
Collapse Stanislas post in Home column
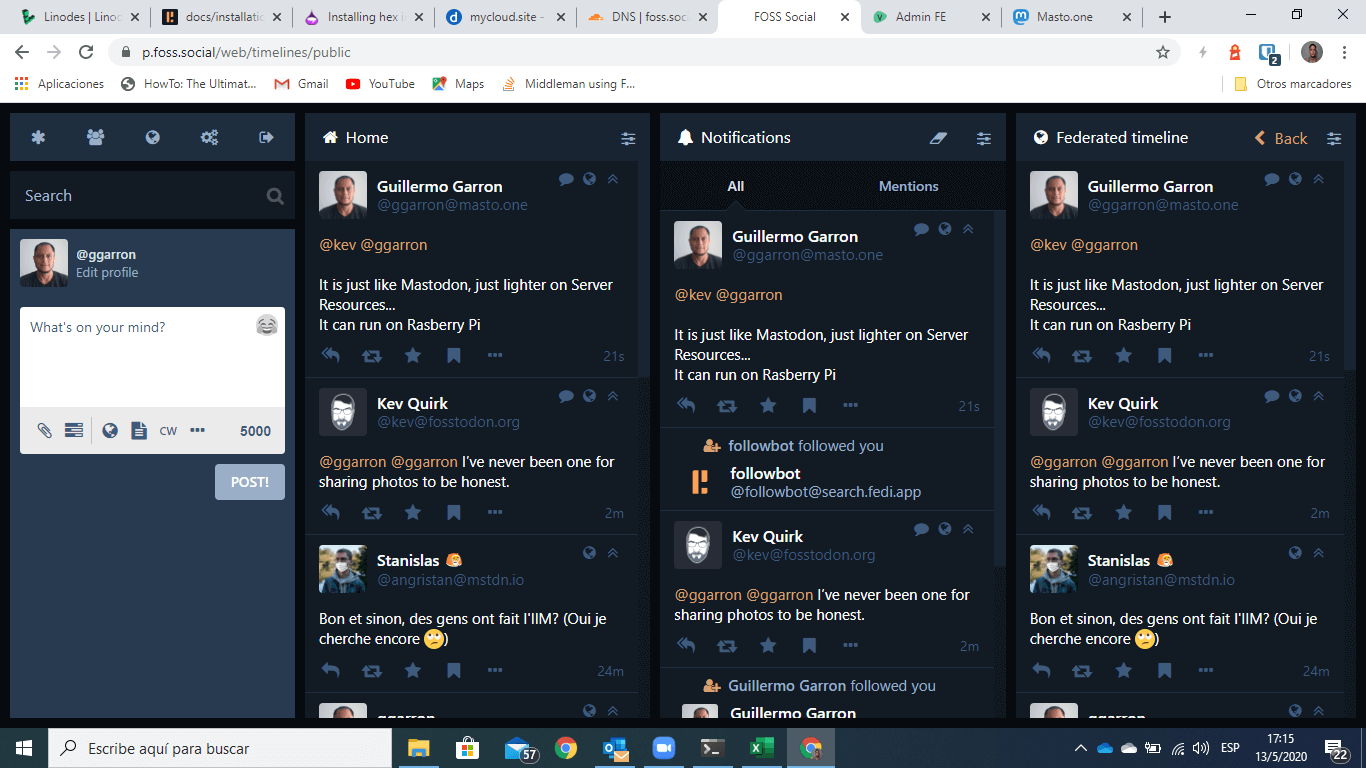pos(613,552)
